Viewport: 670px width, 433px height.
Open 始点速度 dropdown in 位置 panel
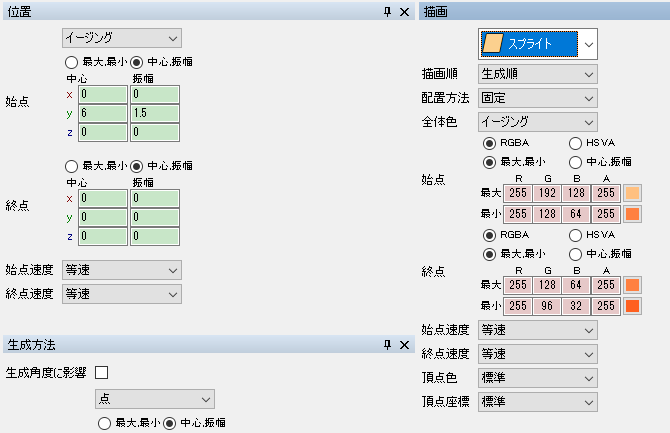tap(122, 270)
